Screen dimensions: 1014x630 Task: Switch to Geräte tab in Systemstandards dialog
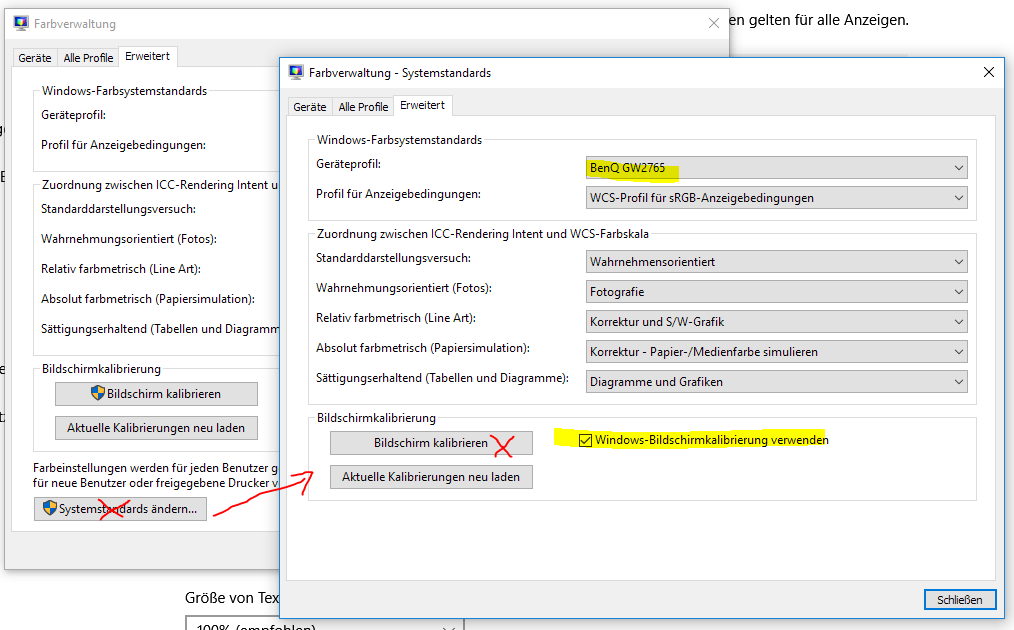pos(309,107)
